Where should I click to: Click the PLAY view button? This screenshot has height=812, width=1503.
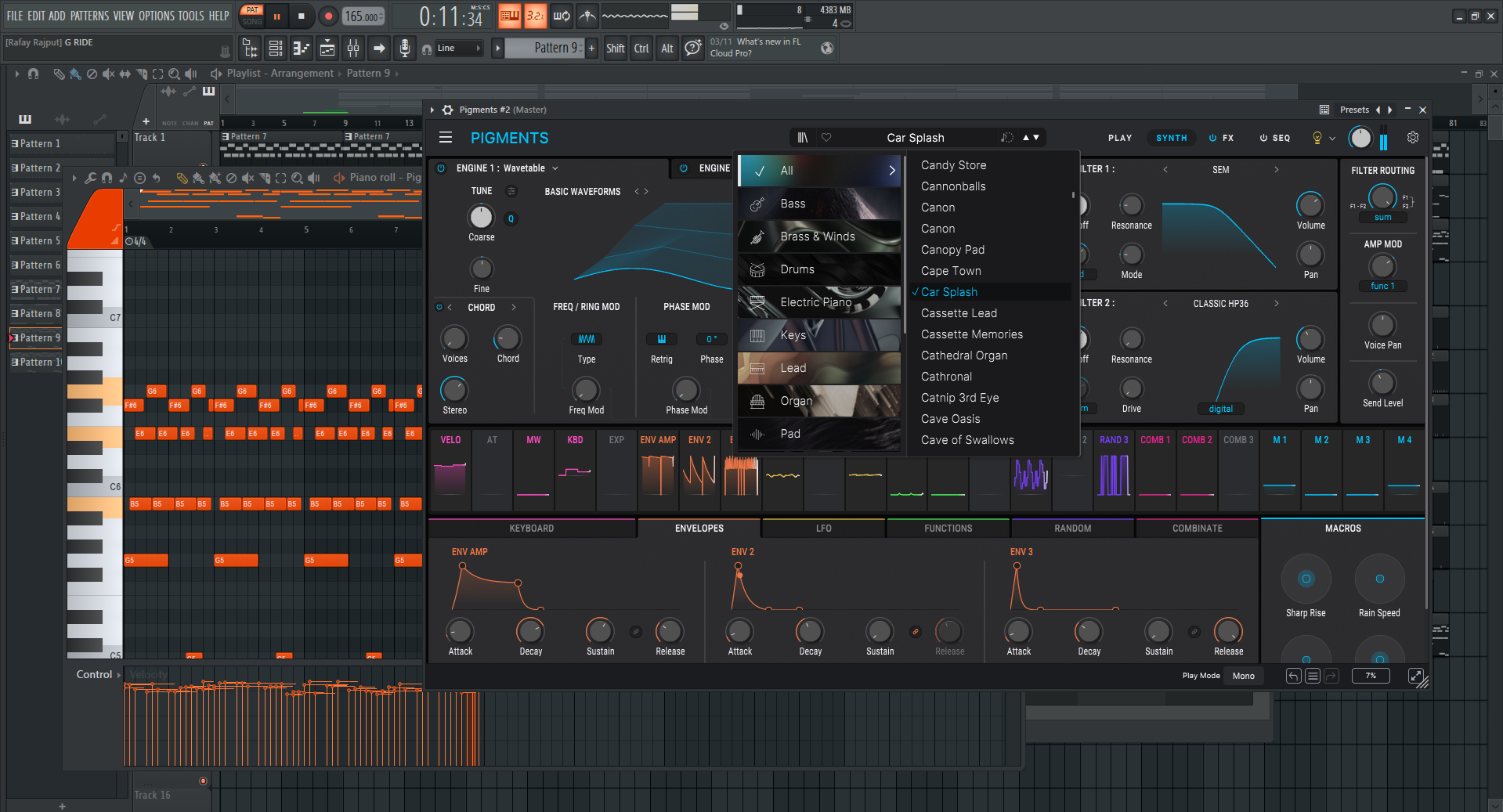[1119, 138]
